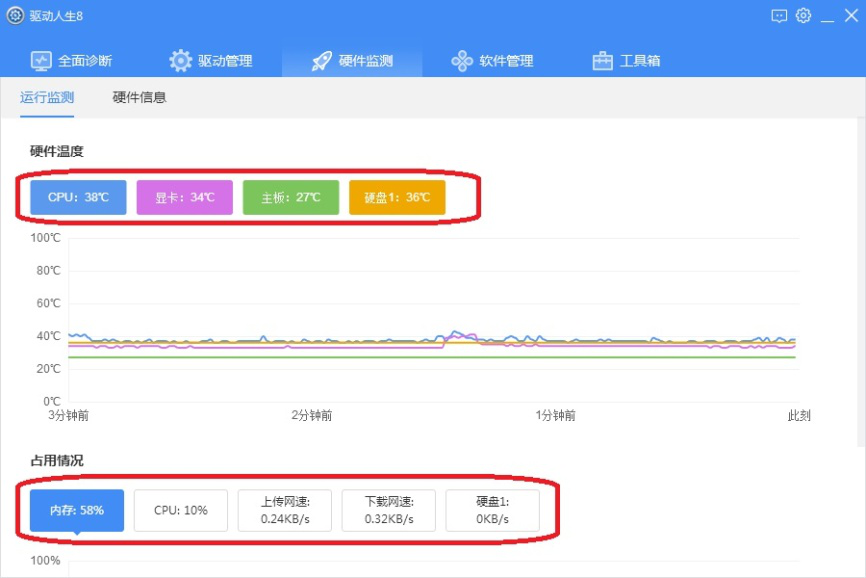Viewport: 866px width, 578px height.
Task: Open the settings gear in title bar
Action: click(802, 14)
